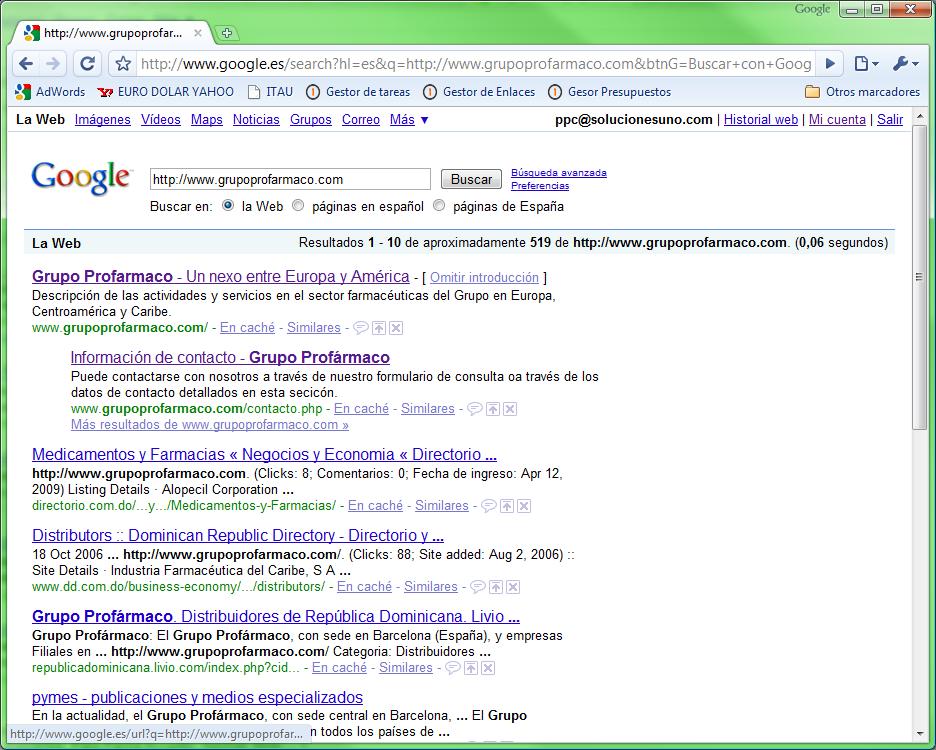The height and width of the screenshot is (750, 936).
Task: Go back to the previous page
Action: click(x=26, y=63)
